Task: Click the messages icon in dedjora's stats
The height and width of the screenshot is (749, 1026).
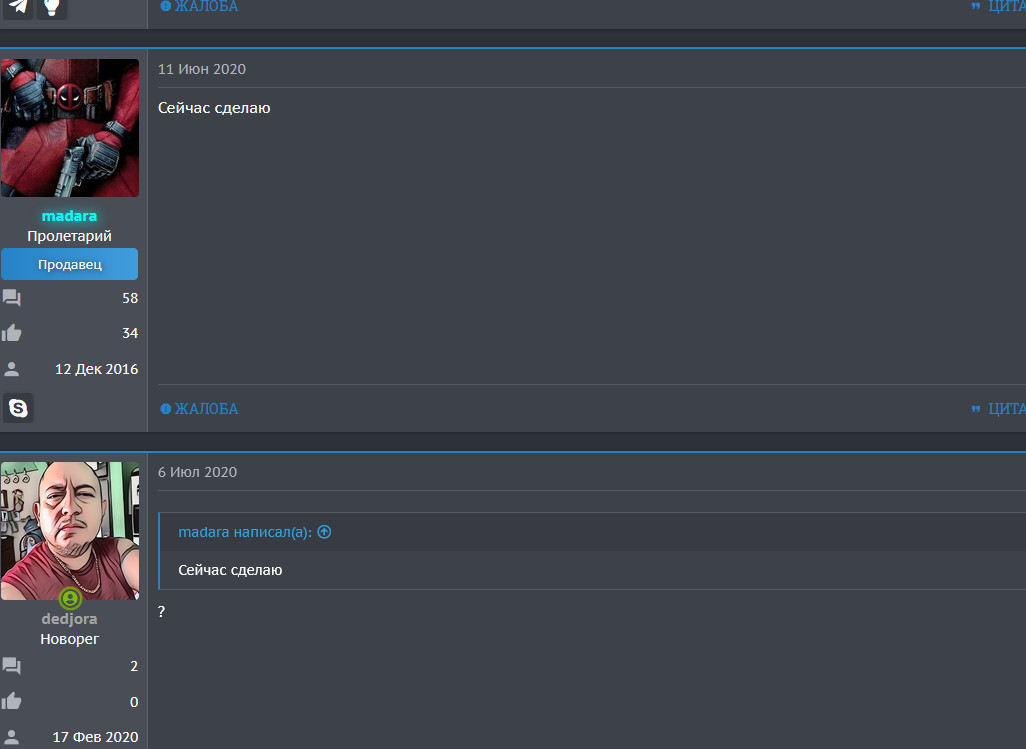Action: coord(12,666)
